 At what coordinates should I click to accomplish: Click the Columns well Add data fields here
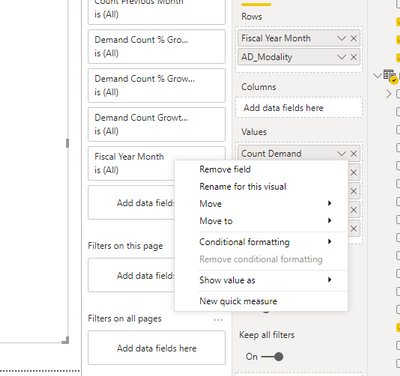[299, 108]
